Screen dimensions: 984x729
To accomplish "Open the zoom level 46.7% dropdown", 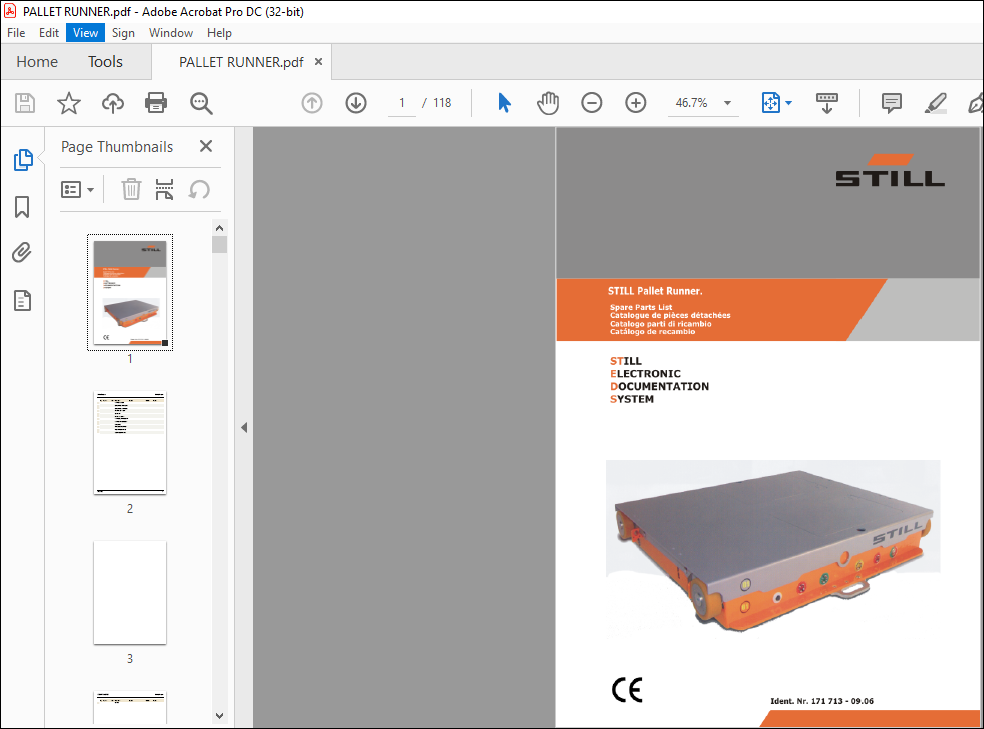I will pos(727,103).
